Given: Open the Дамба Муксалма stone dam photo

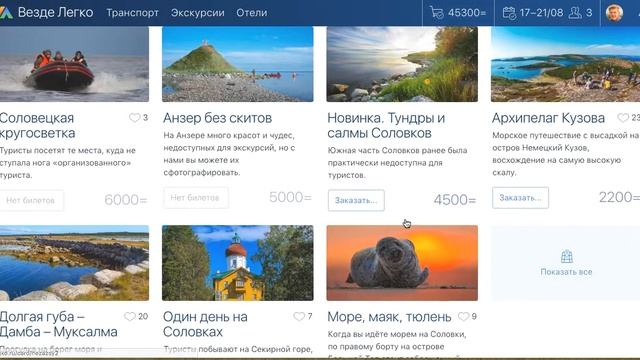Looking at the screenshot, I should [x=74, y=263].
